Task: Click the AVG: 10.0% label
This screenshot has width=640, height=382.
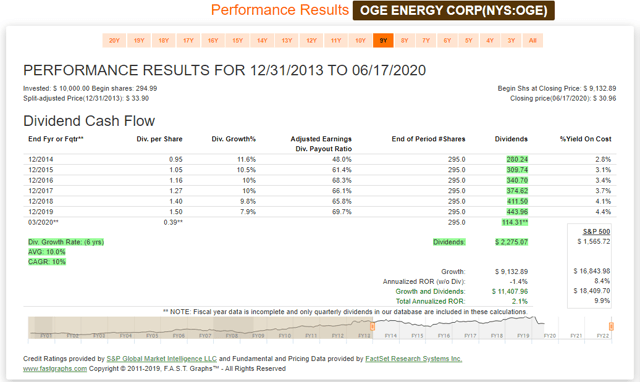Action: point(47,252)
